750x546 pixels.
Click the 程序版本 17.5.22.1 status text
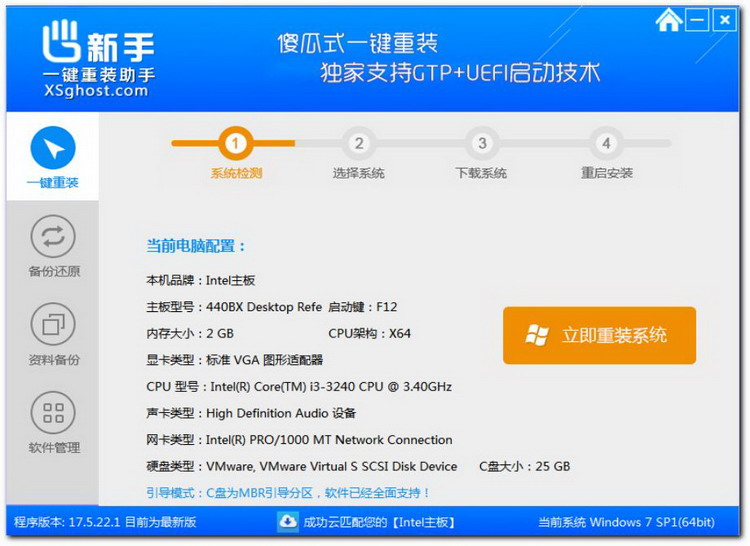[105, 522]
